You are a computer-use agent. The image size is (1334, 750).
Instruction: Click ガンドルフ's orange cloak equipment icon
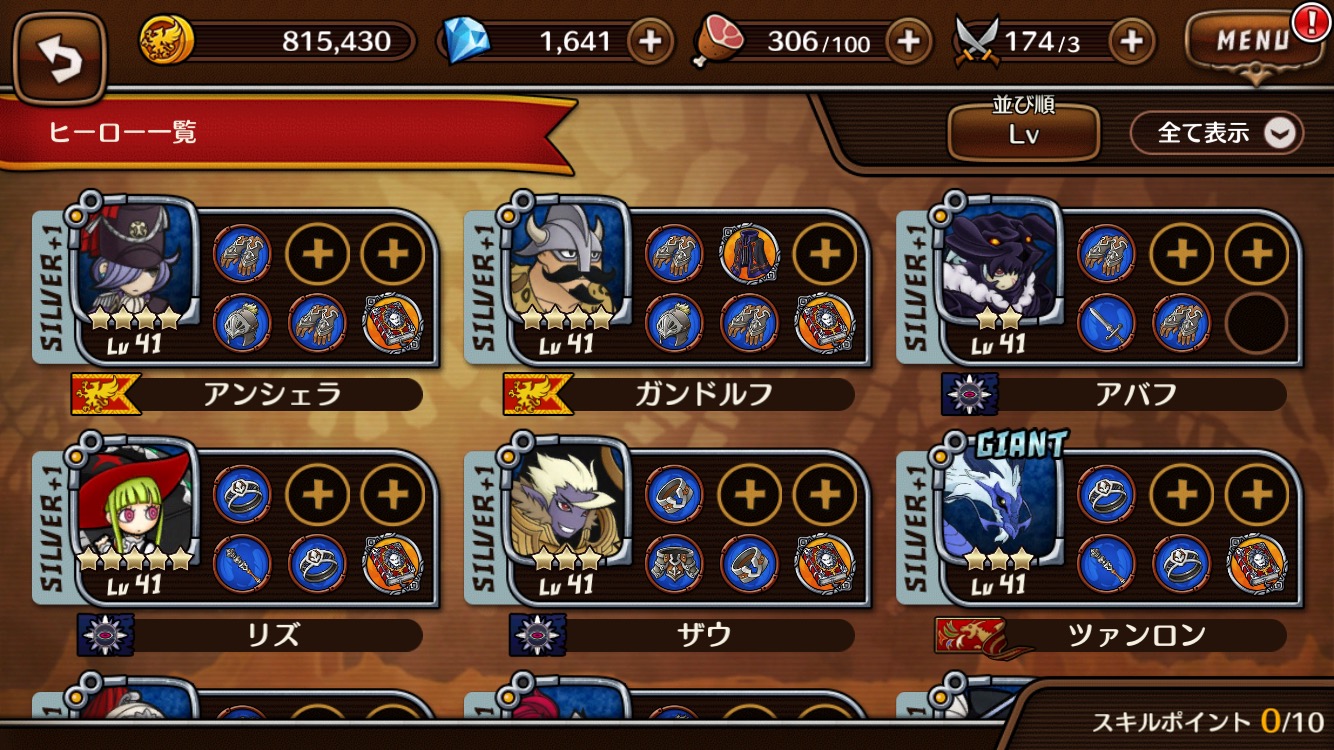pyautogui.click(x=750, y=254)
